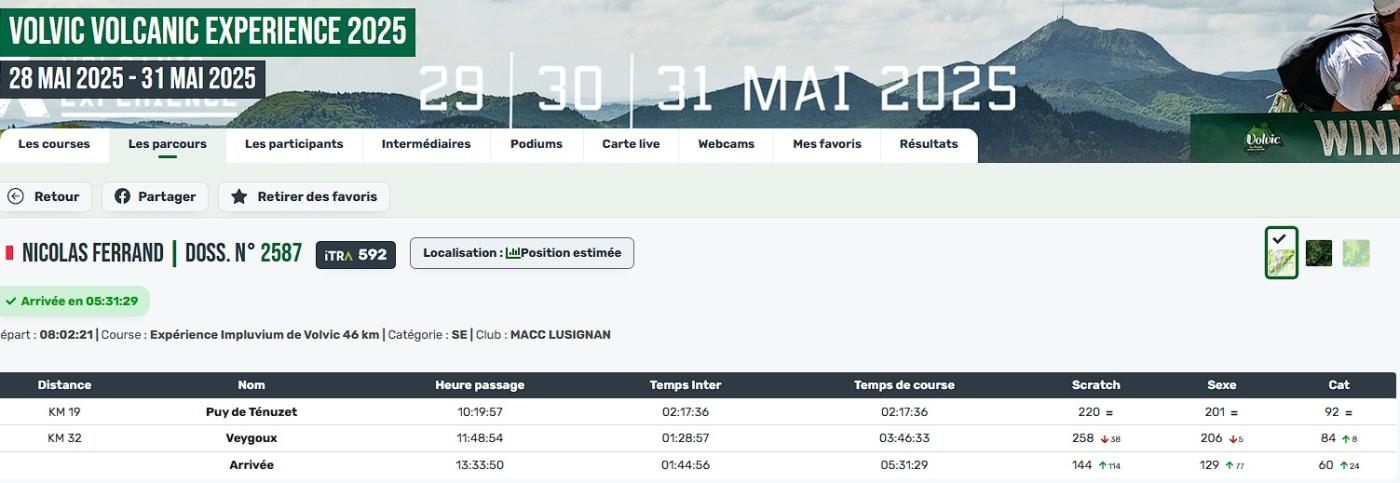Open the Les courses tab
The height and width of the screenshot is (483, 1400).
point(54,144)
